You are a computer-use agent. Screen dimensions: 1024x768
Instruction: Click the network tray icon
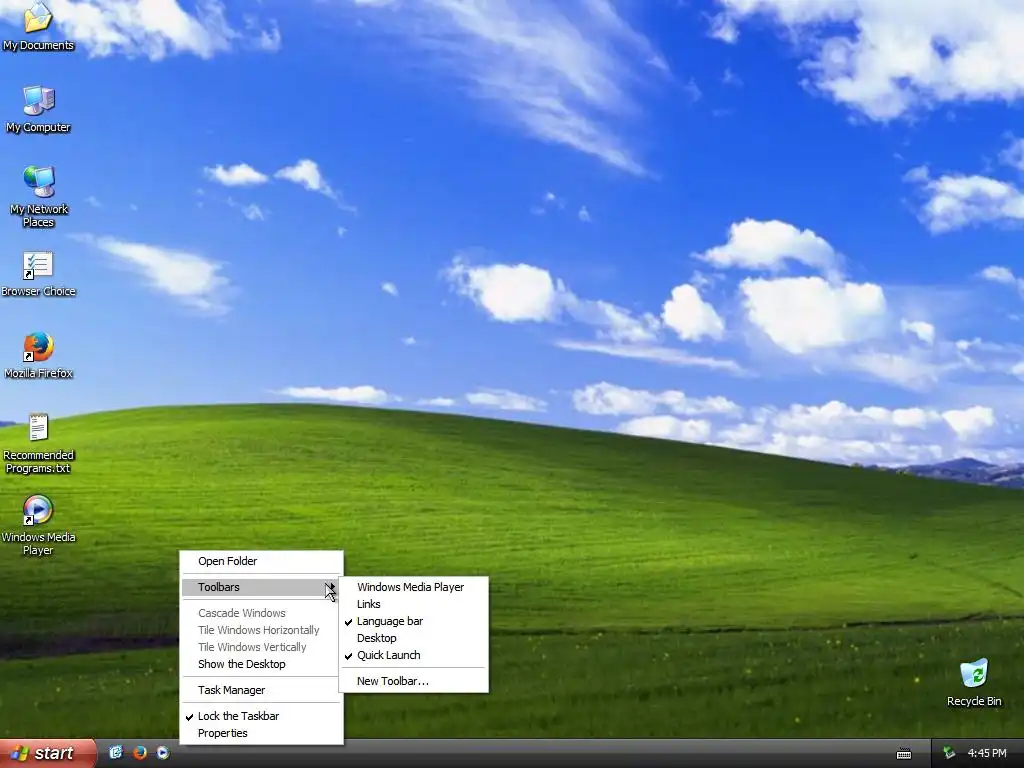tap(949, 753)
